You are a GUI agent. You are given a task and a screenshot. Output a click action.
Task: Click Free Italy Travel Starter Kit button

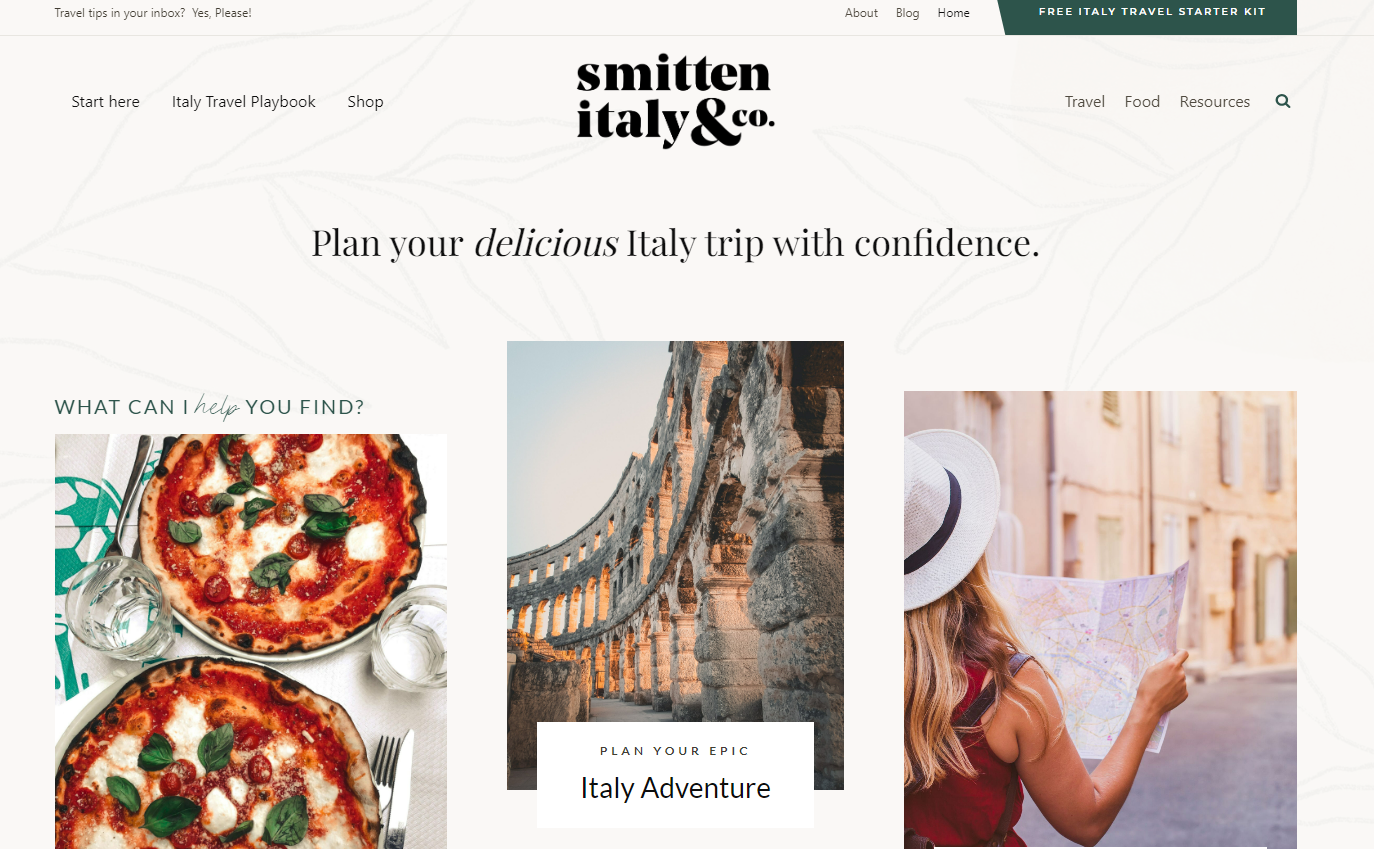(1152, 13)
